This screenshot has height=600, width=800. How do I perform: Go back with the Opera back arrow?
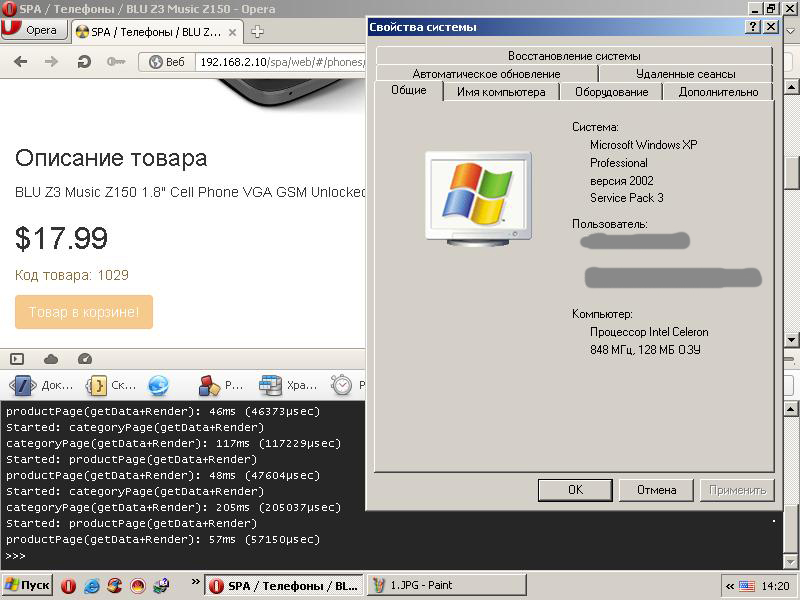pyautogui.click(x=20, y=62)
